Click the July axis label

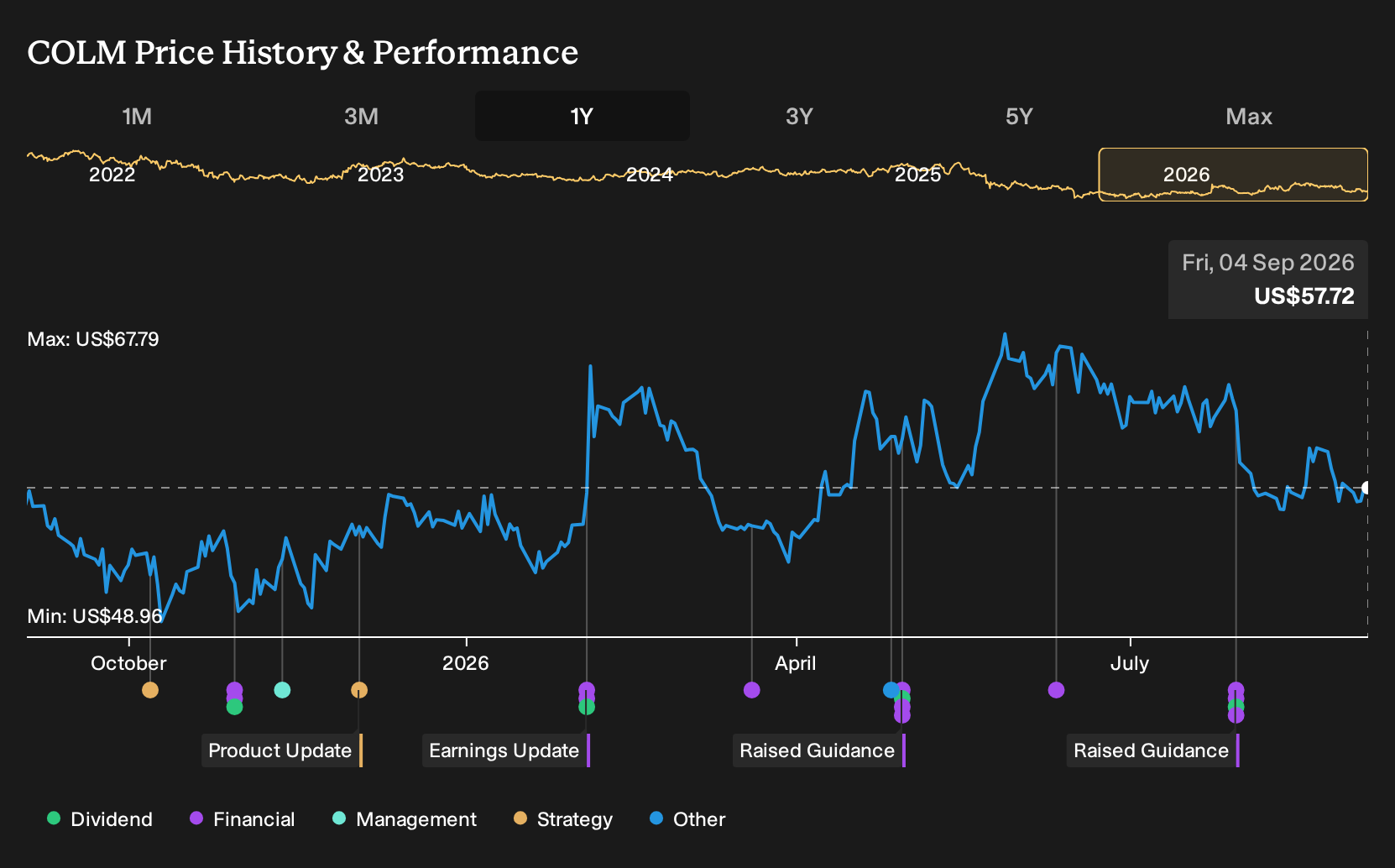click(x=1130, y=663)
